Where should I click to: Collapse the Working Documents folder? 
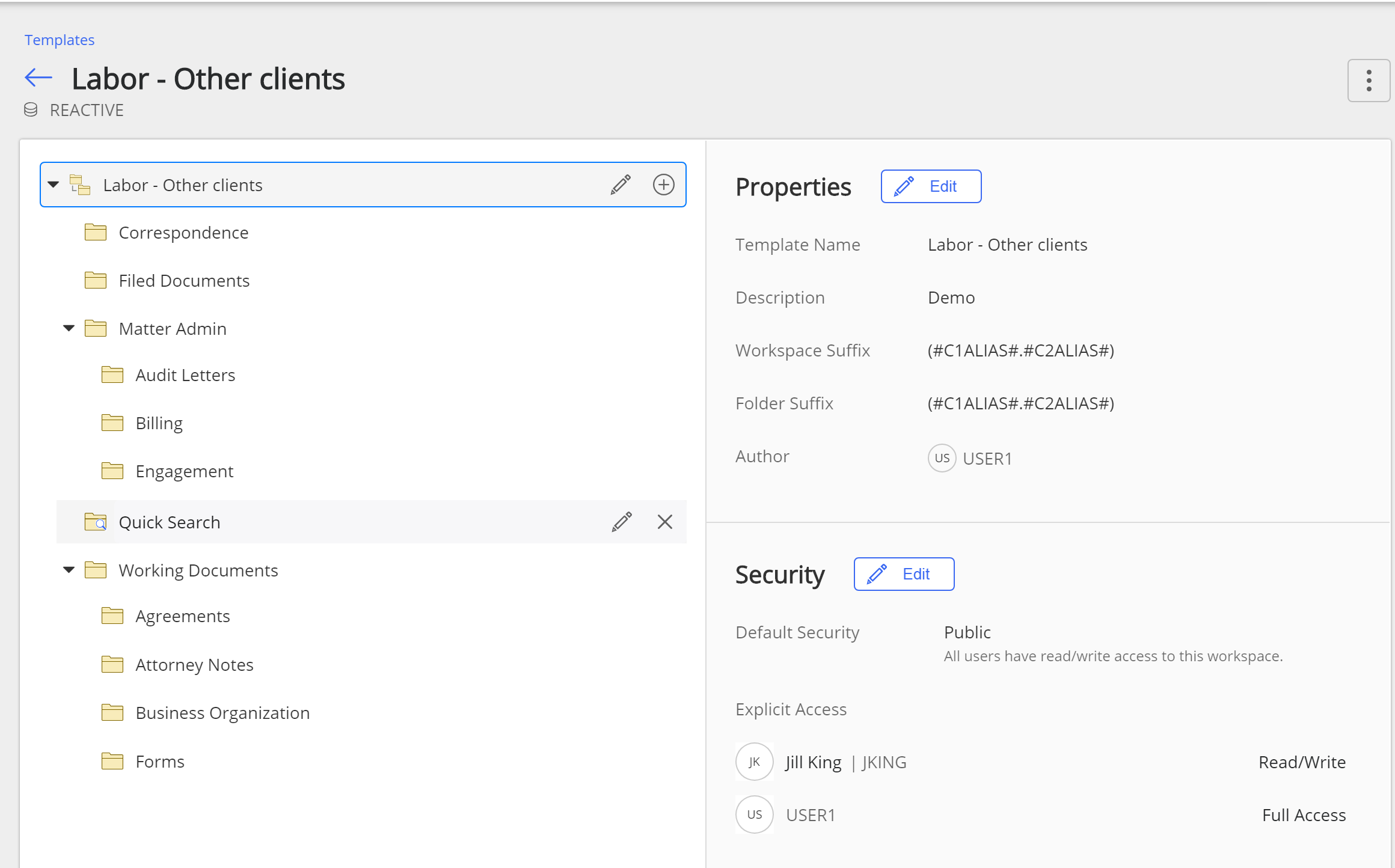click(69, 570)
